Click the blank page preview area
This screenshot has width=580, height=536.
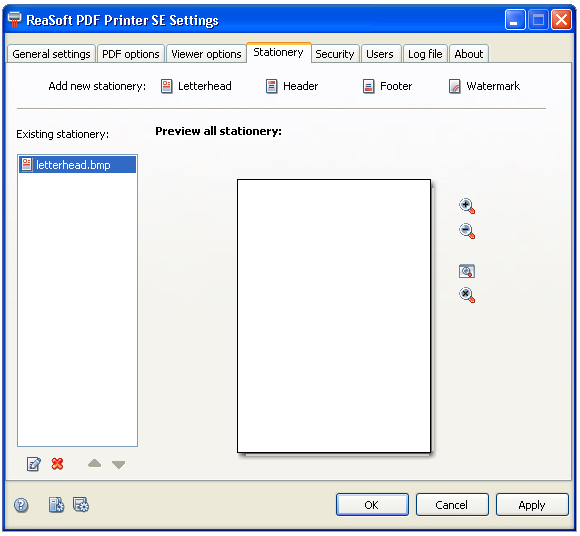tap(334, 316)
